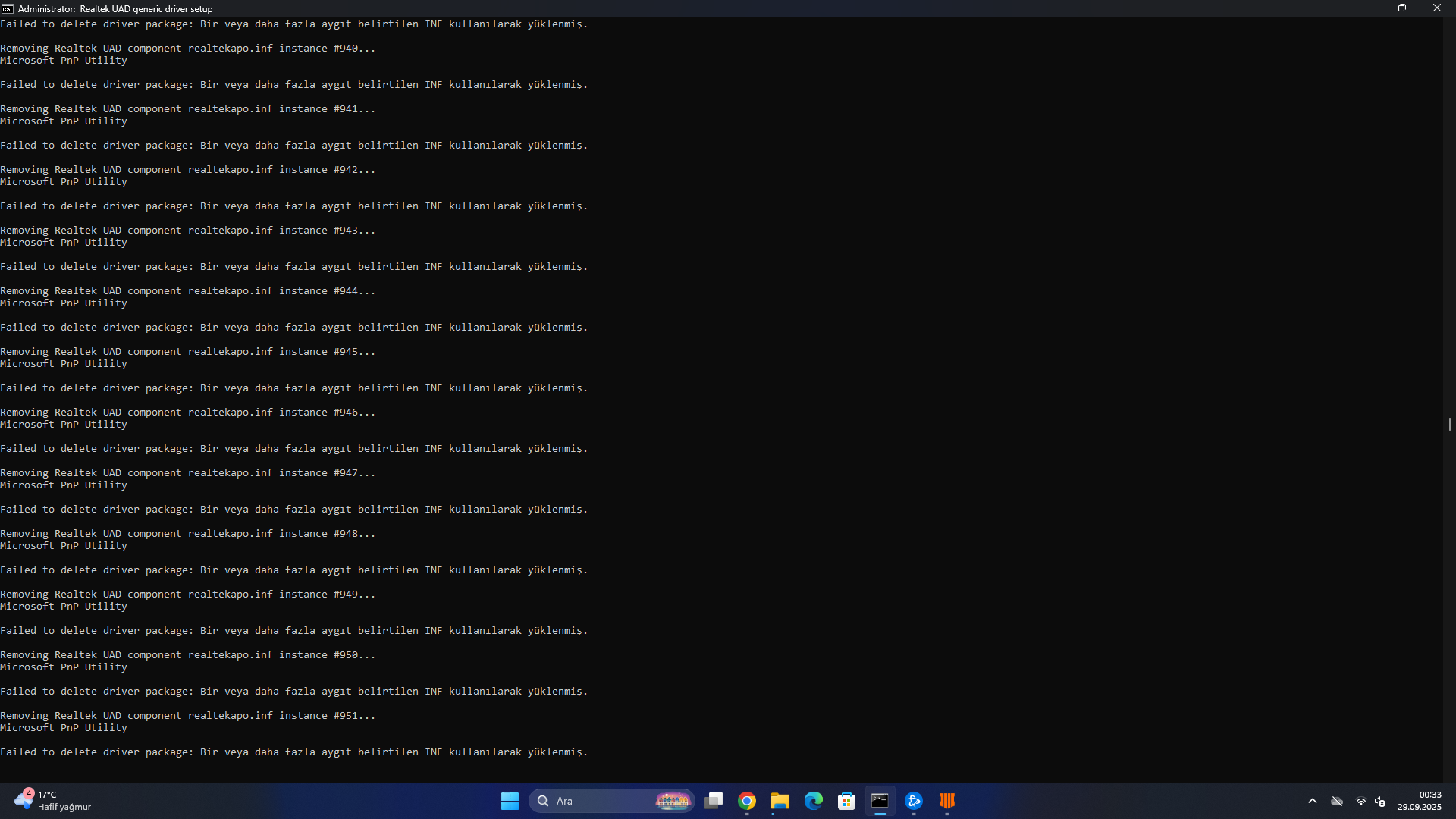This screenshot has height=819, width=1456.
Task: Click the console vertical scrollbar thumb
Action: [1449, 424]
